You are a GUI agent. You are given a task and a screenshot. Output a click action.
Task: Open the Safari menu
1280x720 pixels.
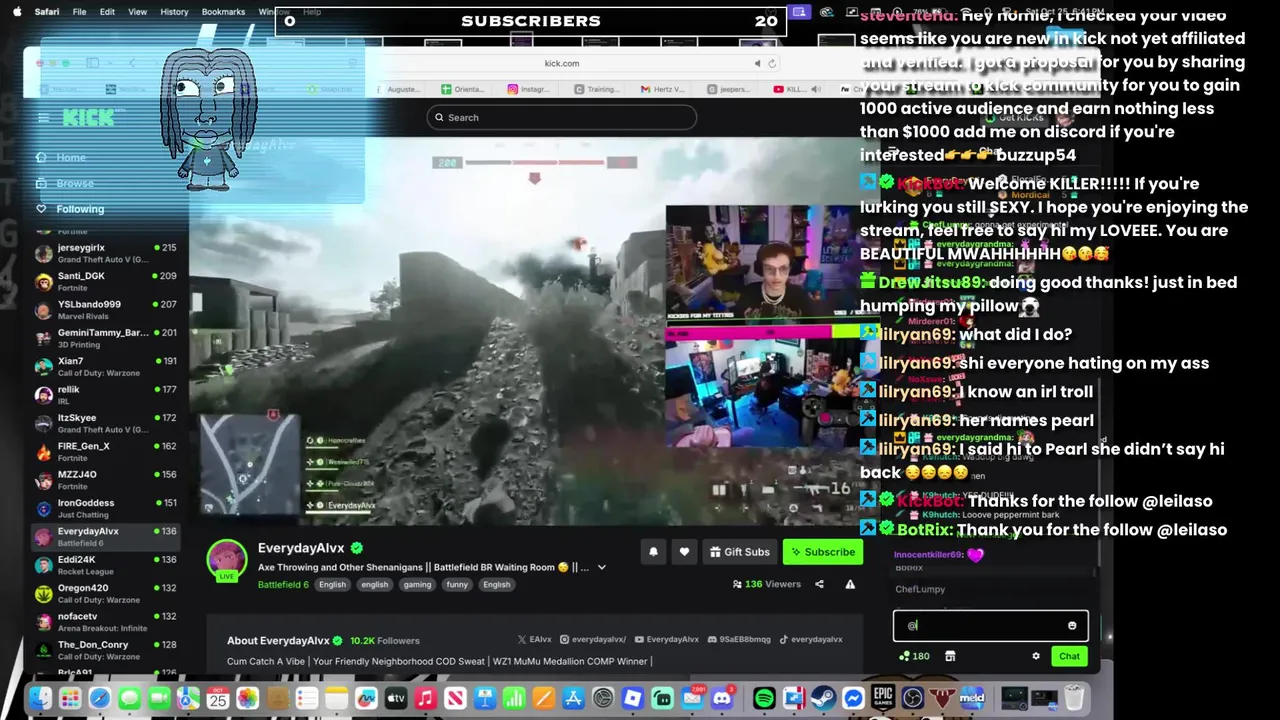[x=47, y=12]
